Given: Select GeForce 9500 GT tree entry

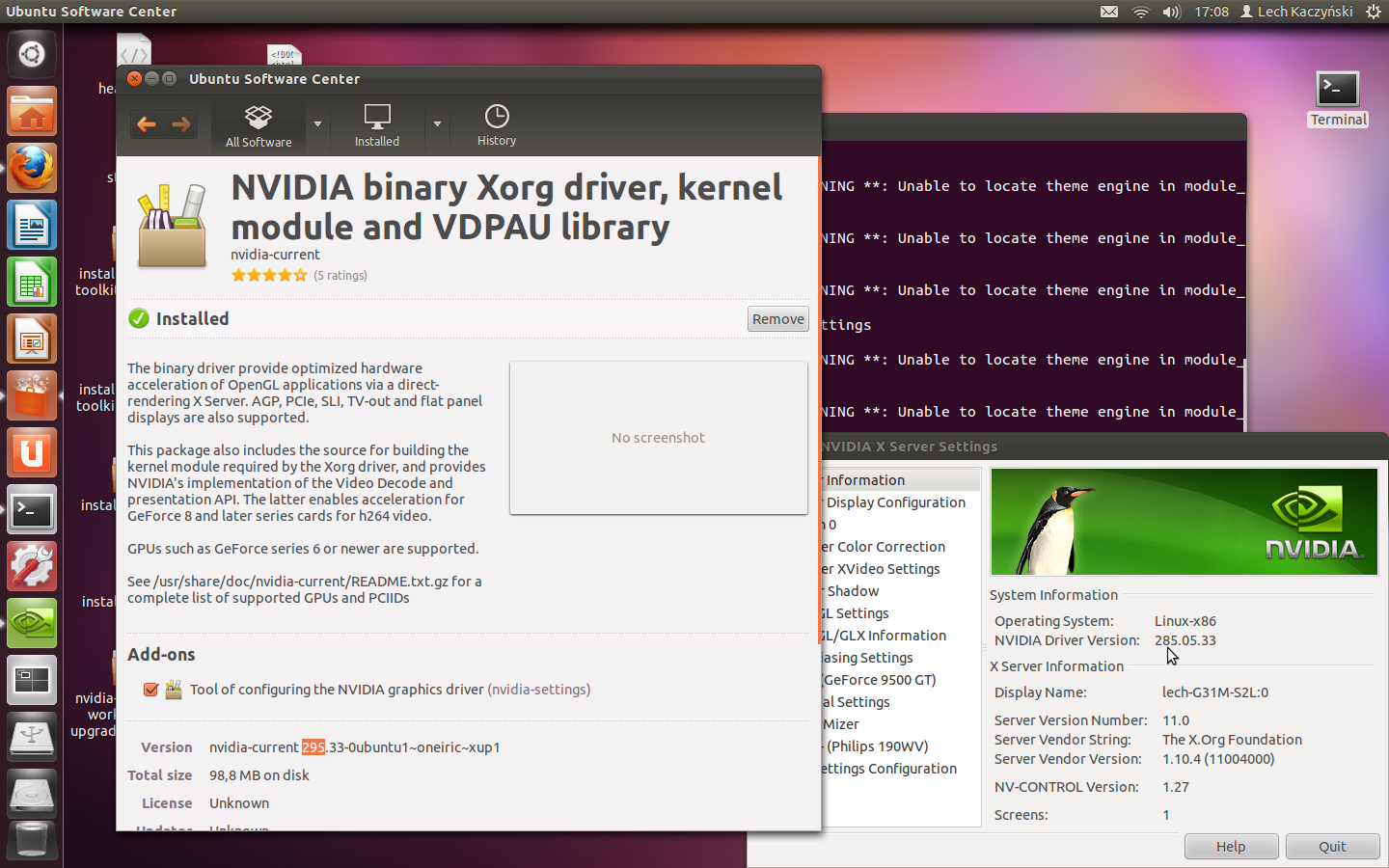Looking at the screenshot, I should 880,680.
